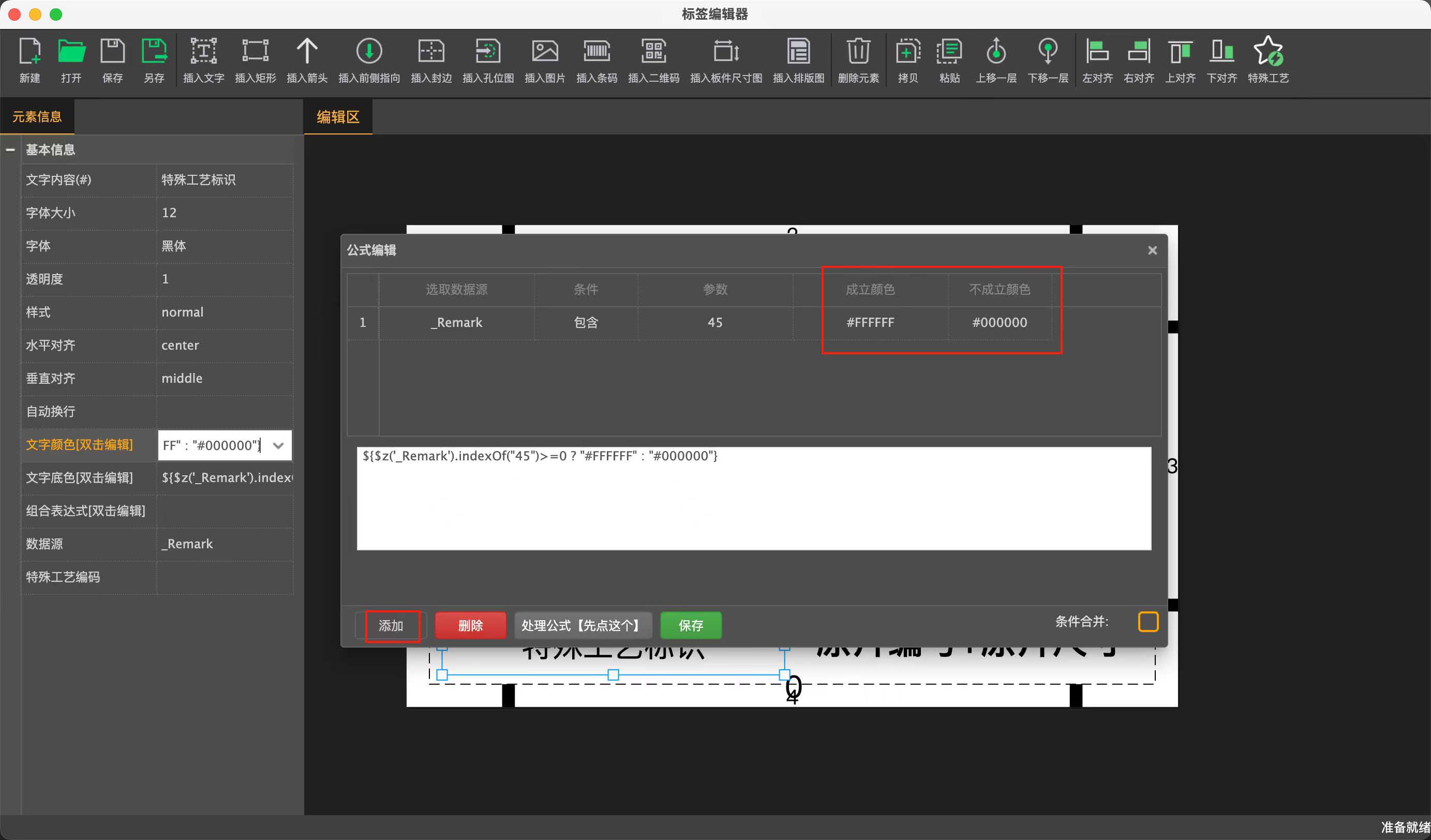Click the green Save button in dialog
The image size is (1431, 840).
[691, 625]
